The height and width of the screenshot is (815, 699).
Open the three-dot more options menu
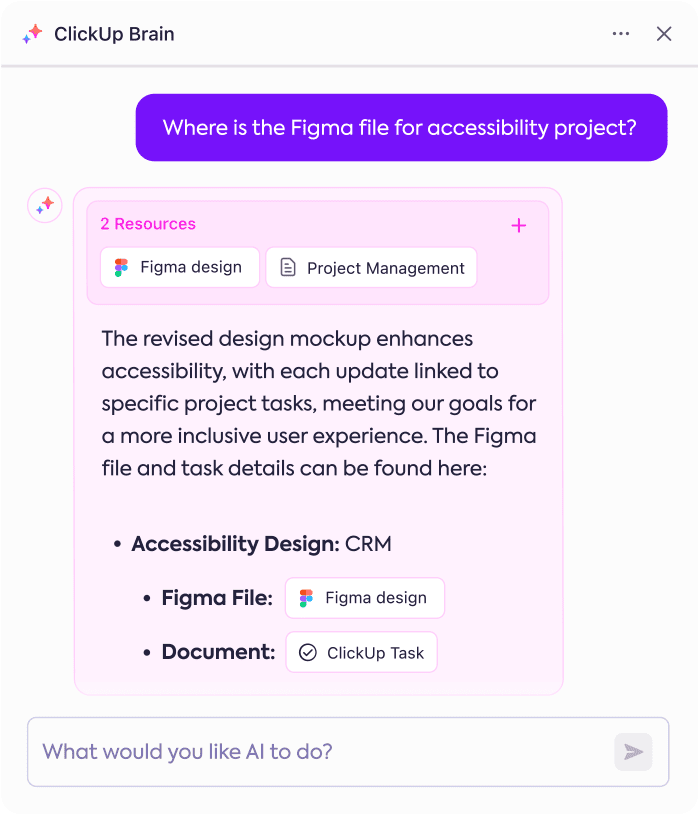(621, 34)
